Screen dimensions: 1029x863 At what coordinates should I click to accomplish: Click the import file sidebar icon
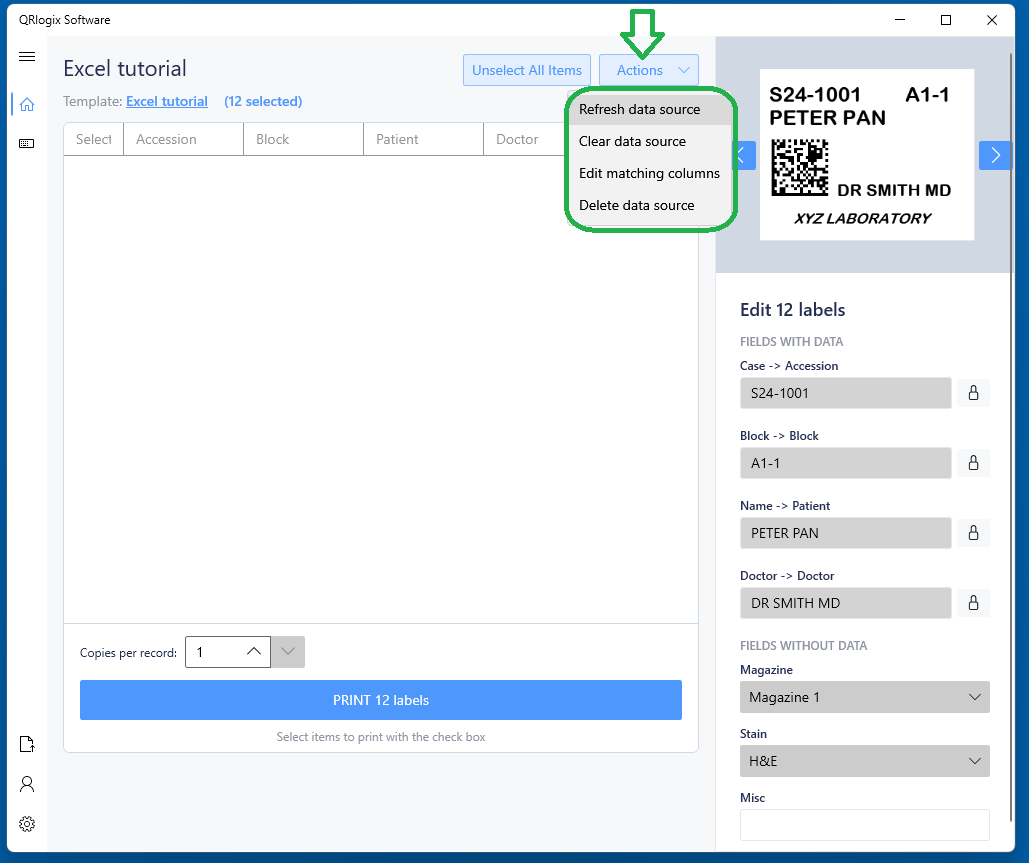[27, 744]
